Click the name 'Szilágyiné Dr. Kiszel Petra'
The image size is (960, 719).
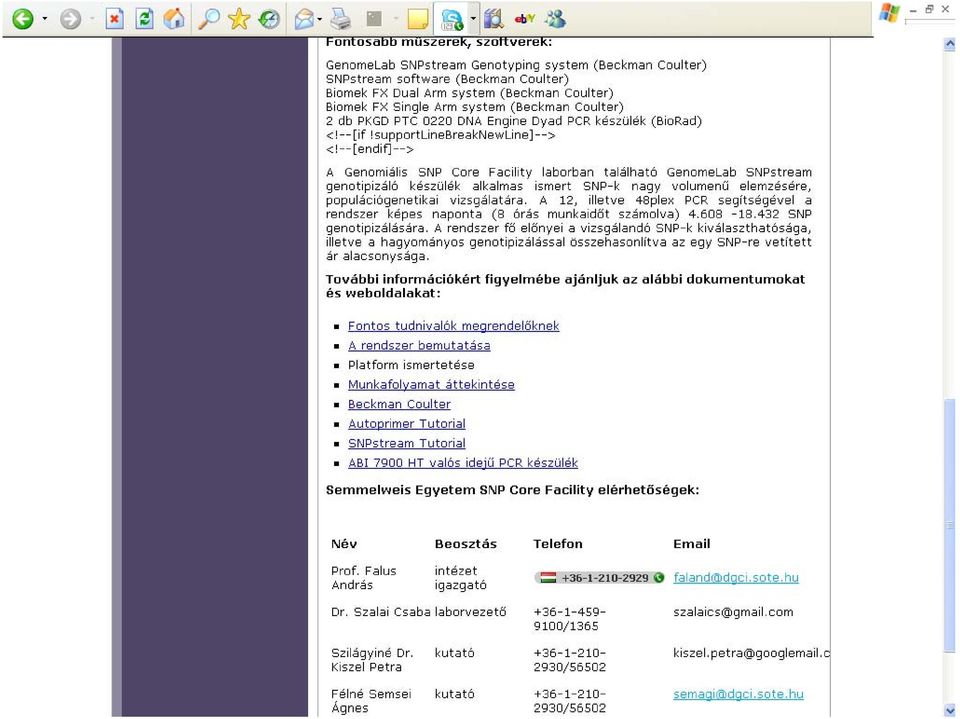(x=372, y=660)
